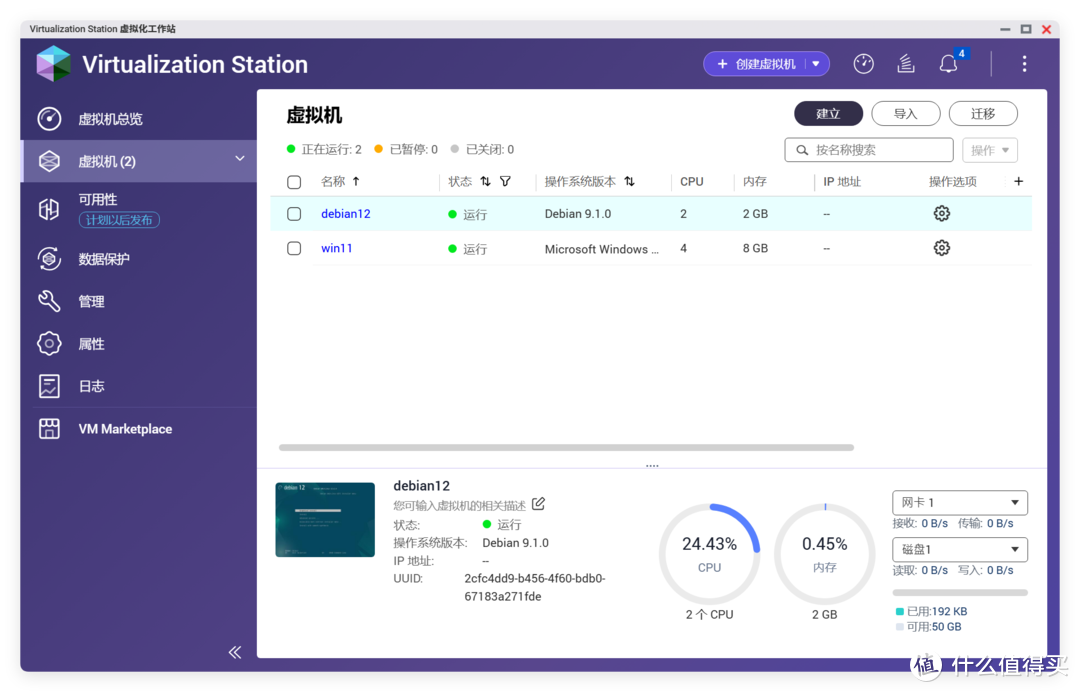This screenshot has width=1080, height=692.
Task: Edit the VM description pencil icon
Action: coord(539,504)
